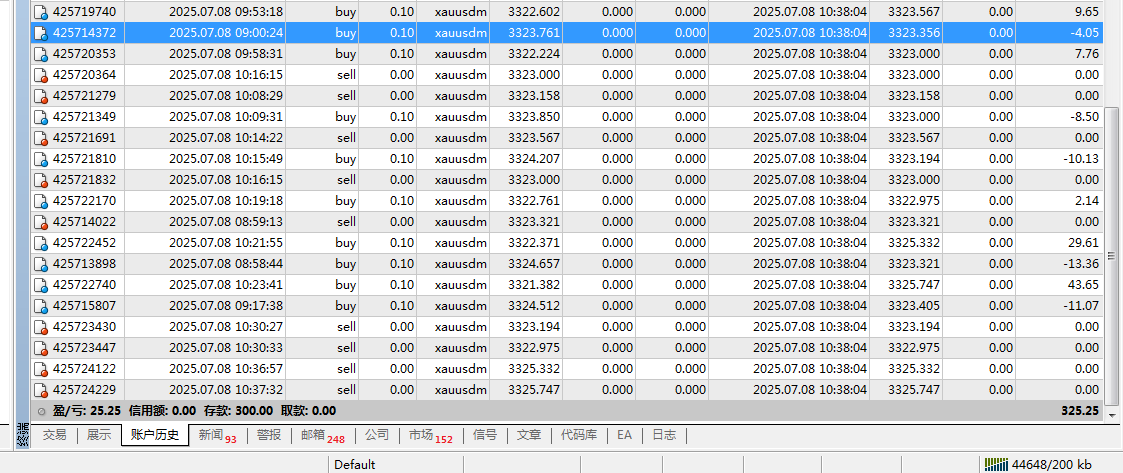Click the sell order icon beside 425723447
Image resolution: width=1123 pixels, height=473 pixels.
pyautogui.click(x=42, y=348)
